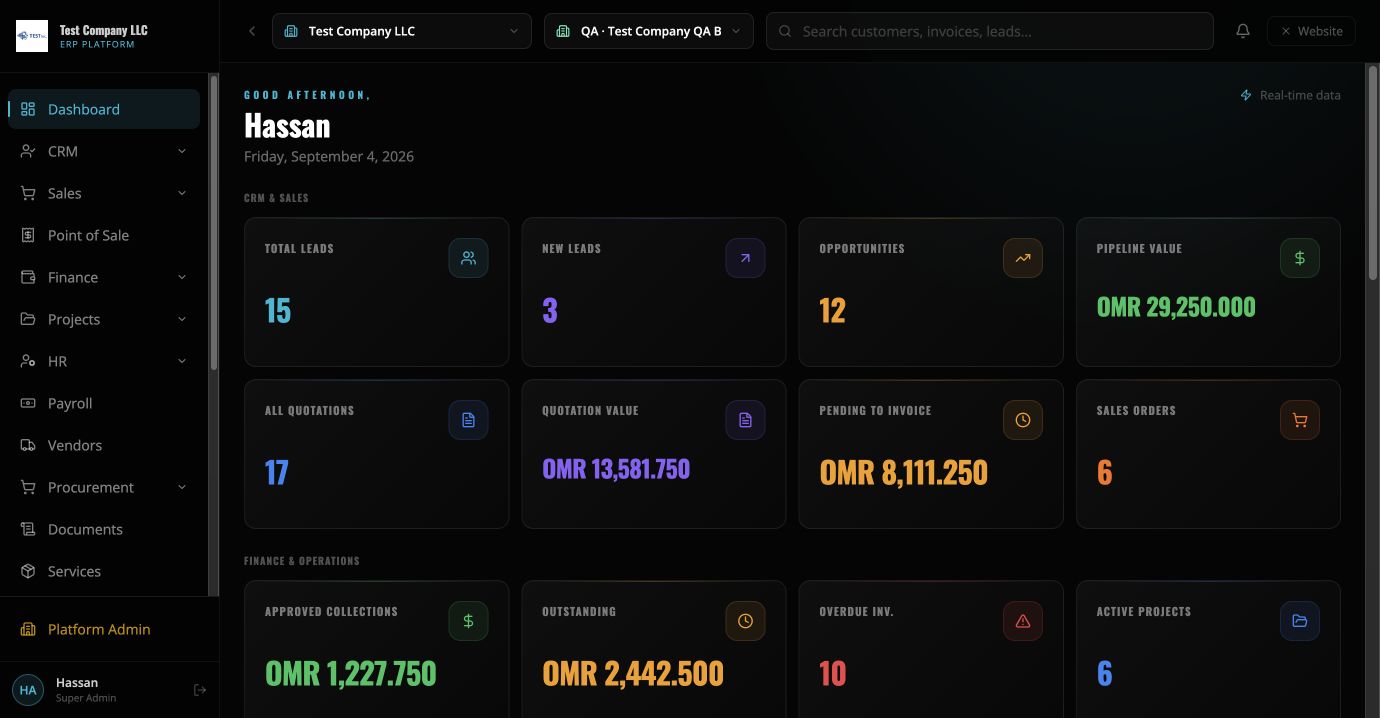The height and width of the screenshot is (718, 1380).
Task: Click the sidebar vertical scrollbar
Action: (213, 222)
